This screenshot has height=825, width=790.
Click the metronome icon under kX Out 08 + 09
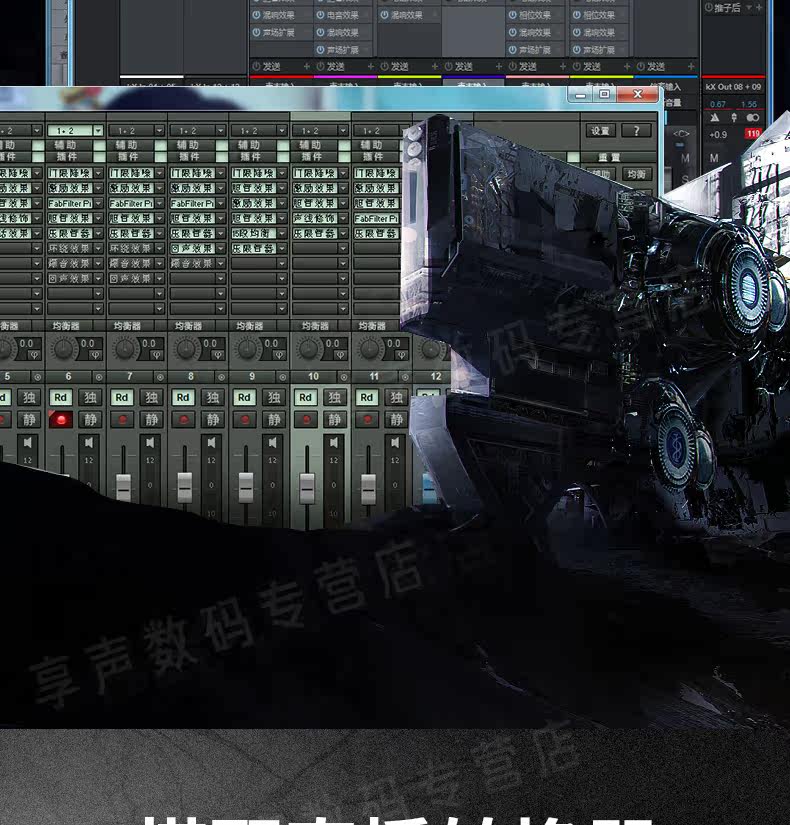pyautogui.click(x=715, y=117)
